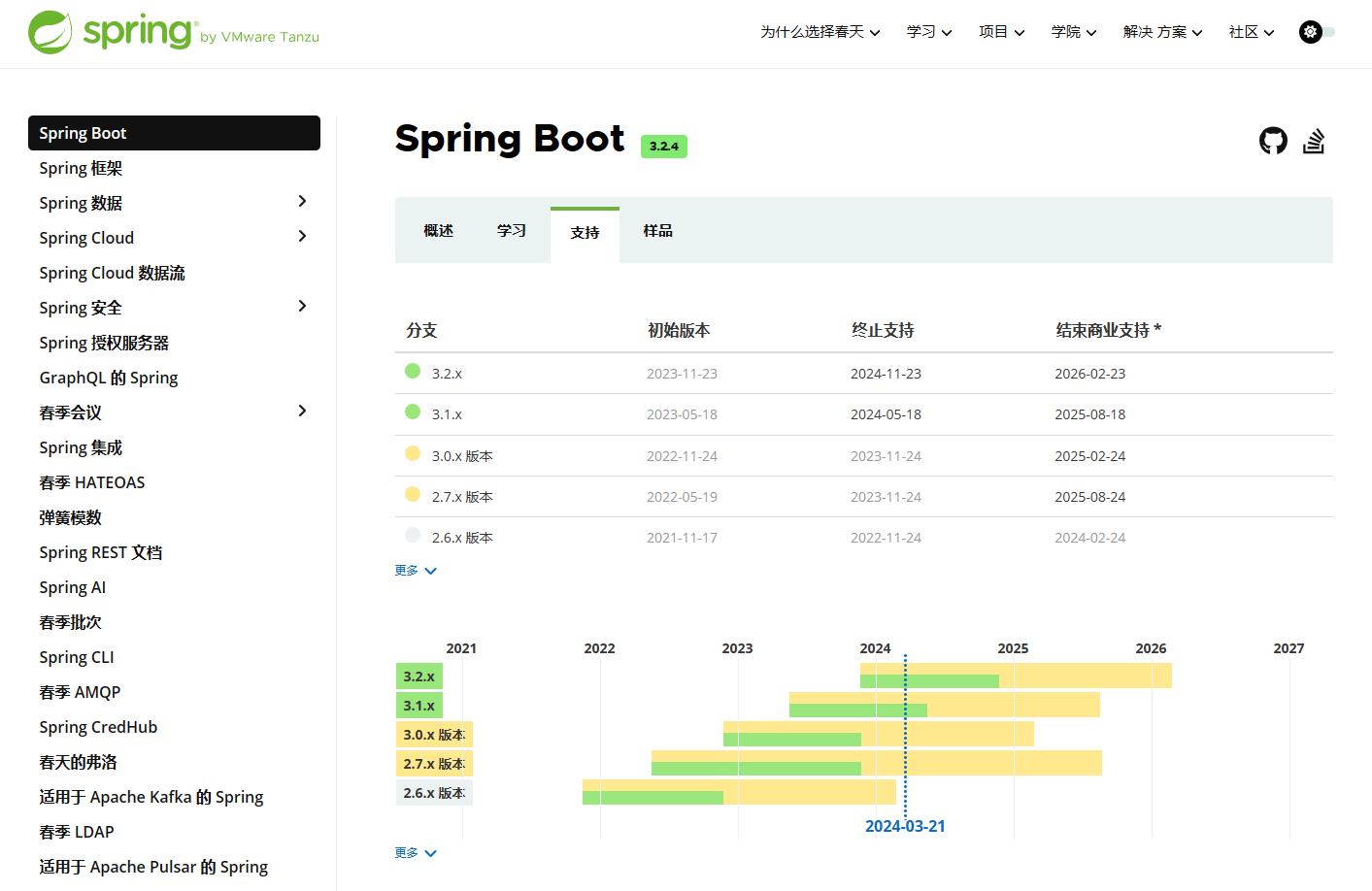
Task: Open Spring Cloud 数据流 in the sidebar
Action: (x=112, y=273)
